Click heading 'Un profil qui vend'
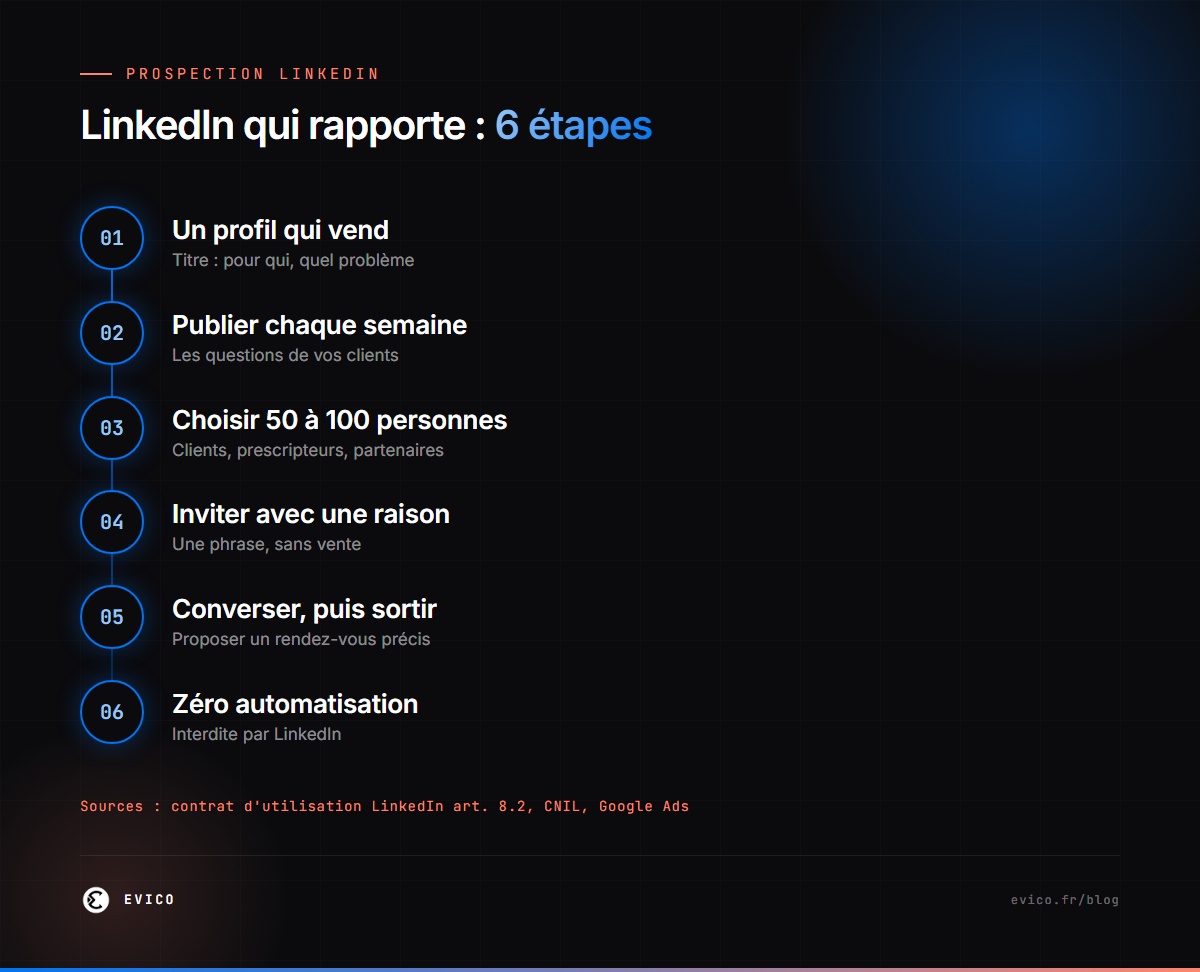Viewport: 1200px width, 972px height. click(x=280, y=230)
